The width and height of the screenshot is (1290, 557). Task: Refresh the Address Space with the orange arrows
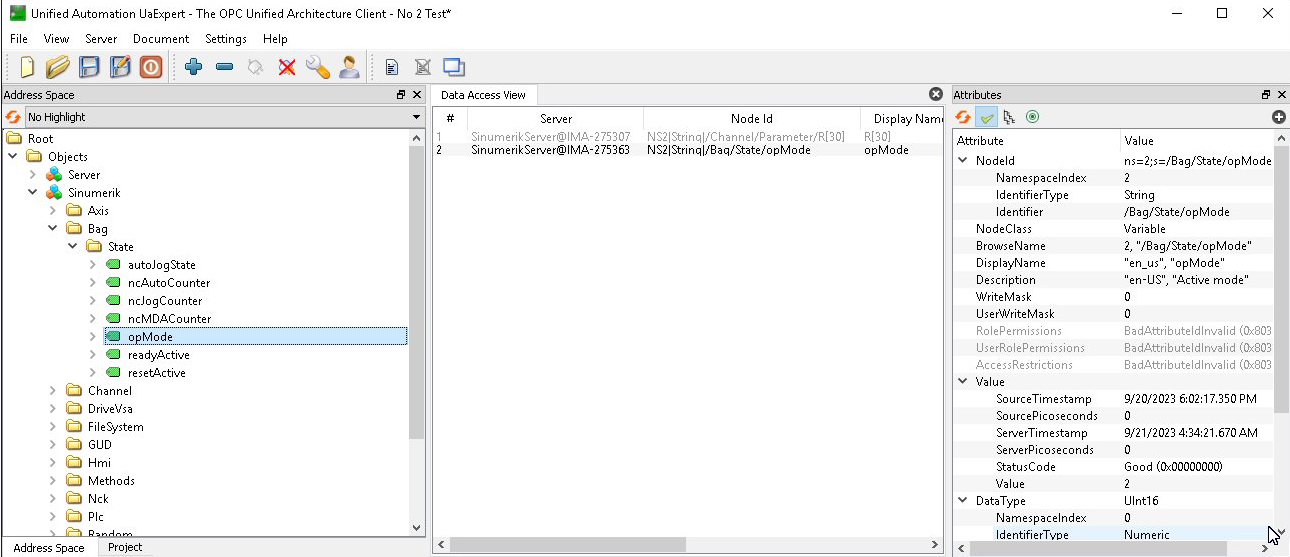coord(13,117)
